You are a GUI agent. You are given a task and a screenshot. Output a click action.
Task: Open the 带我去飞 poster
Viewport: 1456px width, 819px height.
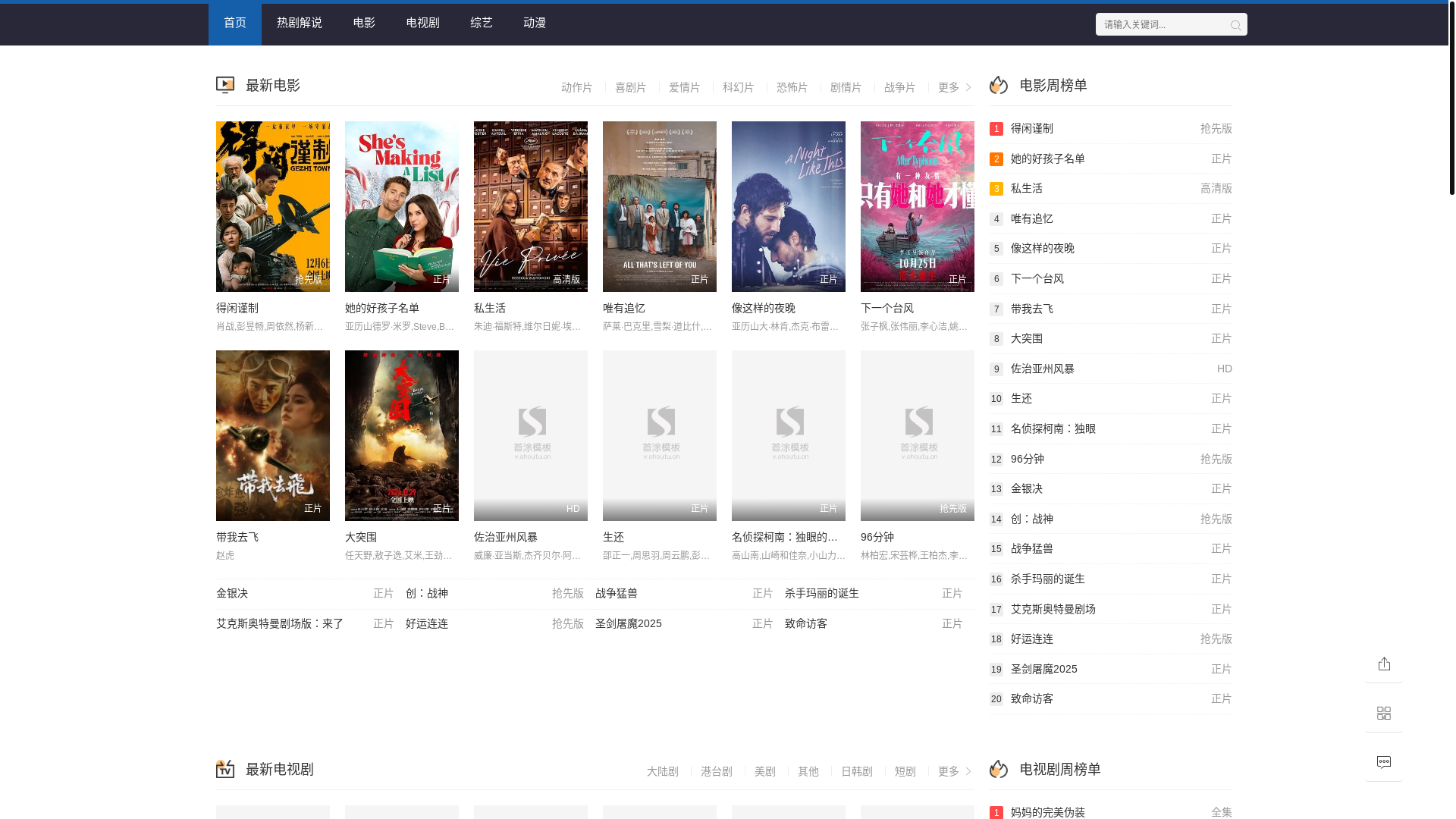[x=273, y=435]
